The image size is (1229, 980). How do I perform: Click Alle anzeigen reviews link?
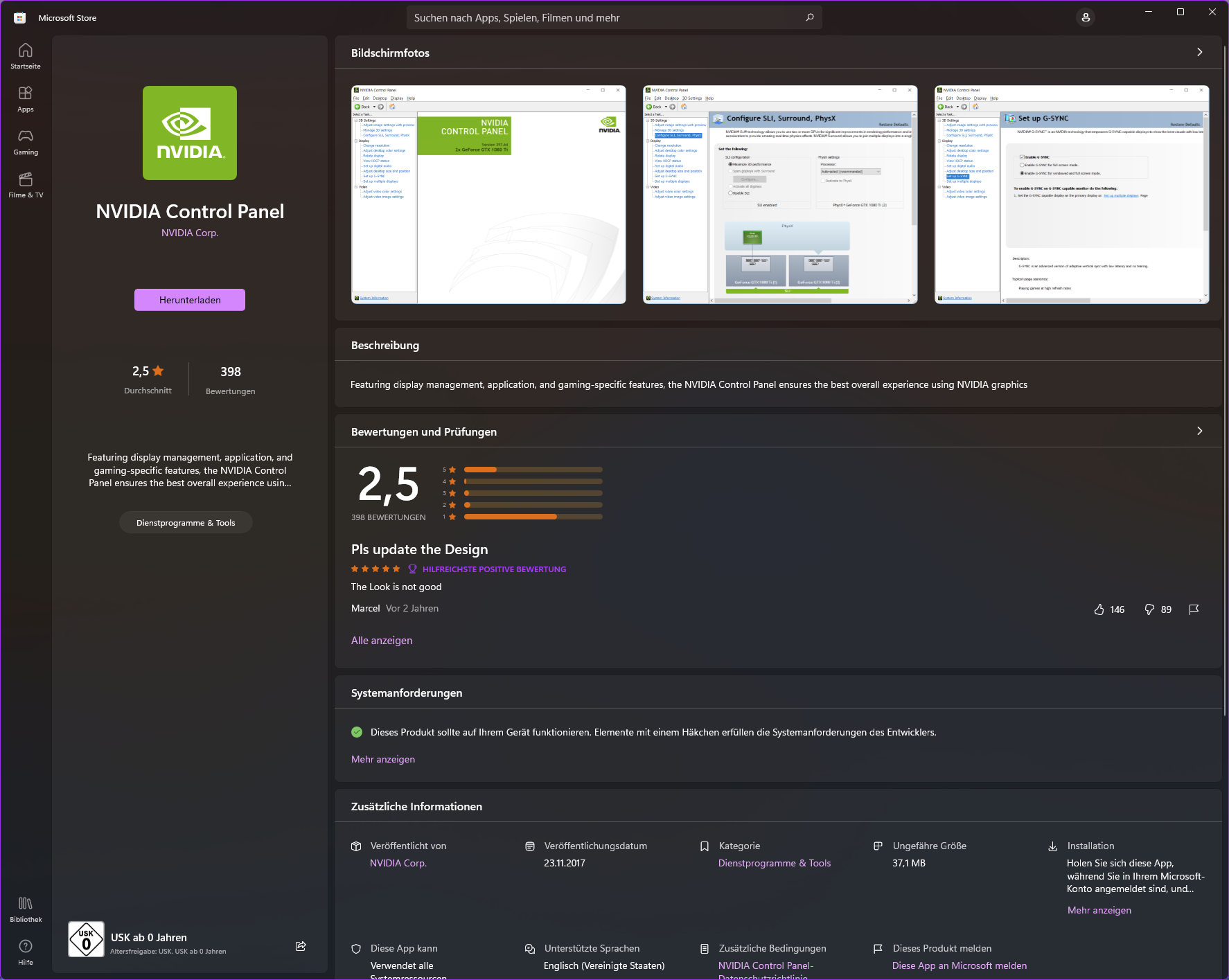coord(382,641)
